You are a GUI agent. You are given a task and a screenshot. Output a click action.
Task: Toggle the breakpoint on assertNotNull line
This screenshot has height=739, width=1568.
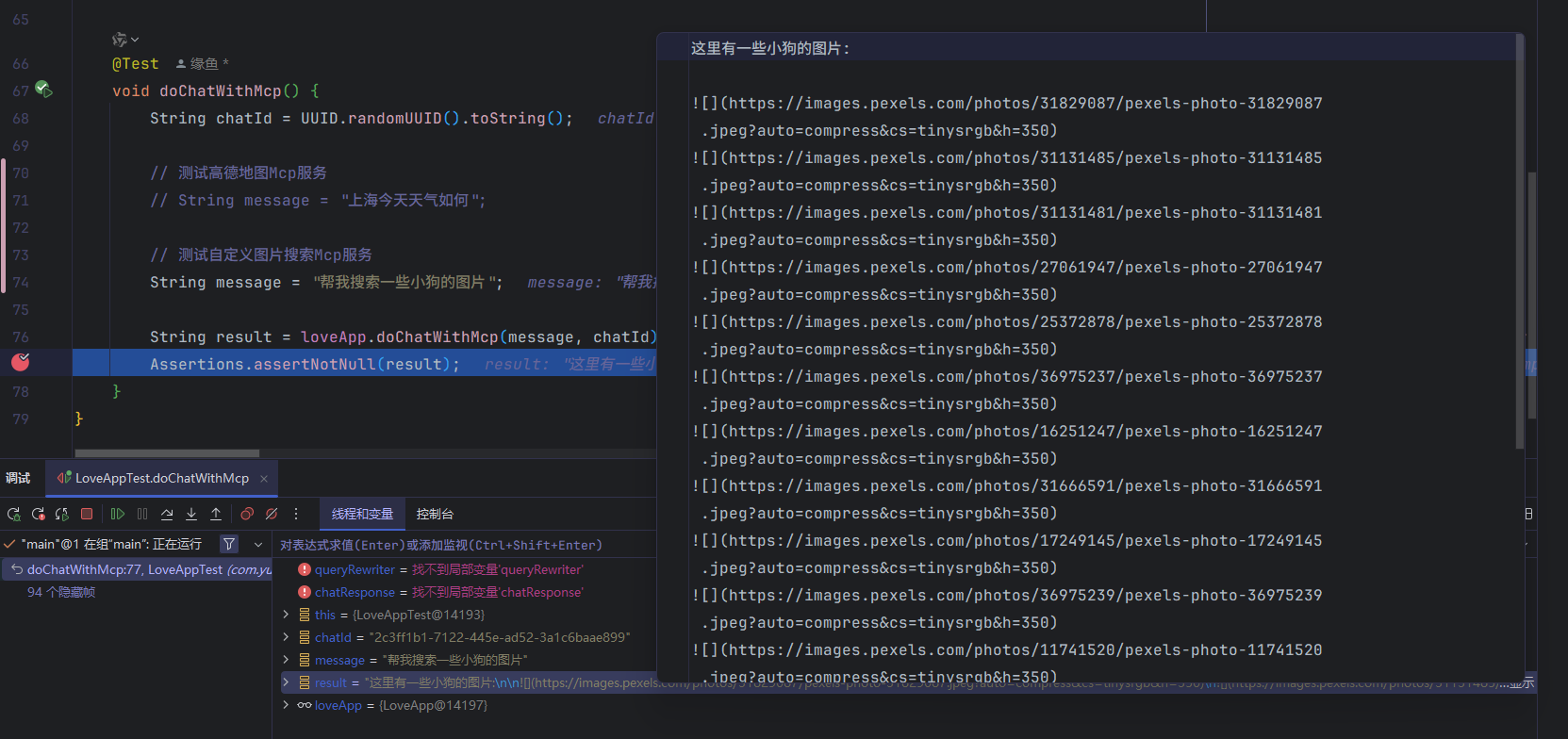(x=21, y=362)
